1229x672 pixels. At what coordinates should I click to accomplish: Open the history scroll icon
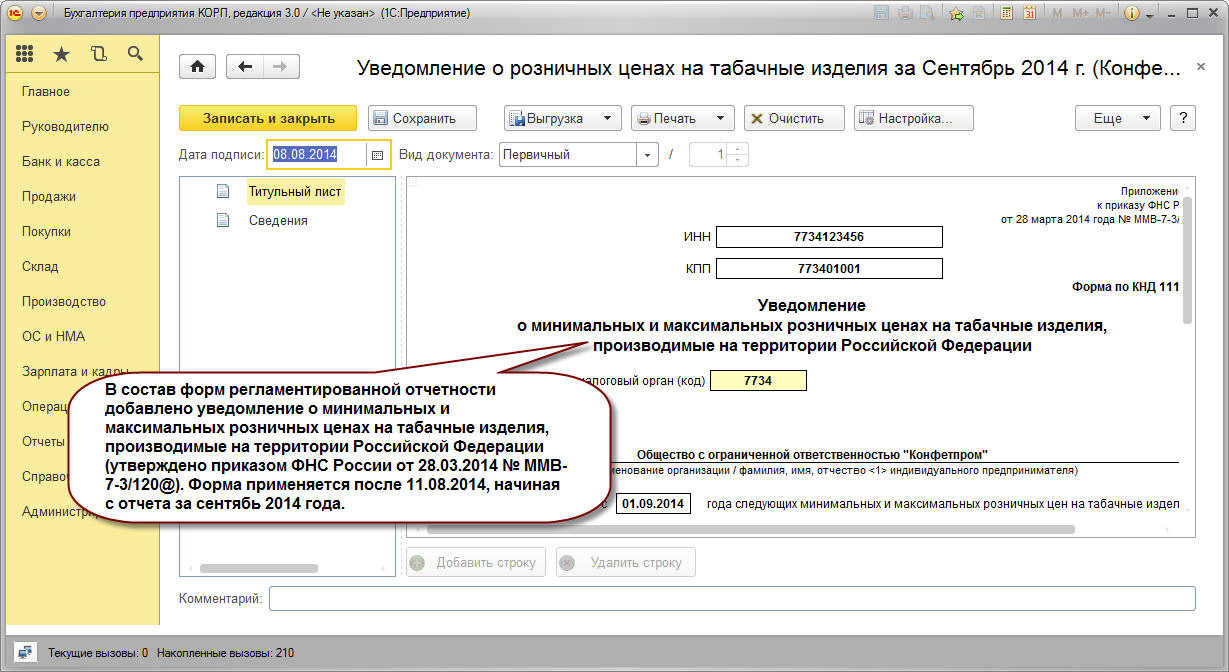(98, 55)
